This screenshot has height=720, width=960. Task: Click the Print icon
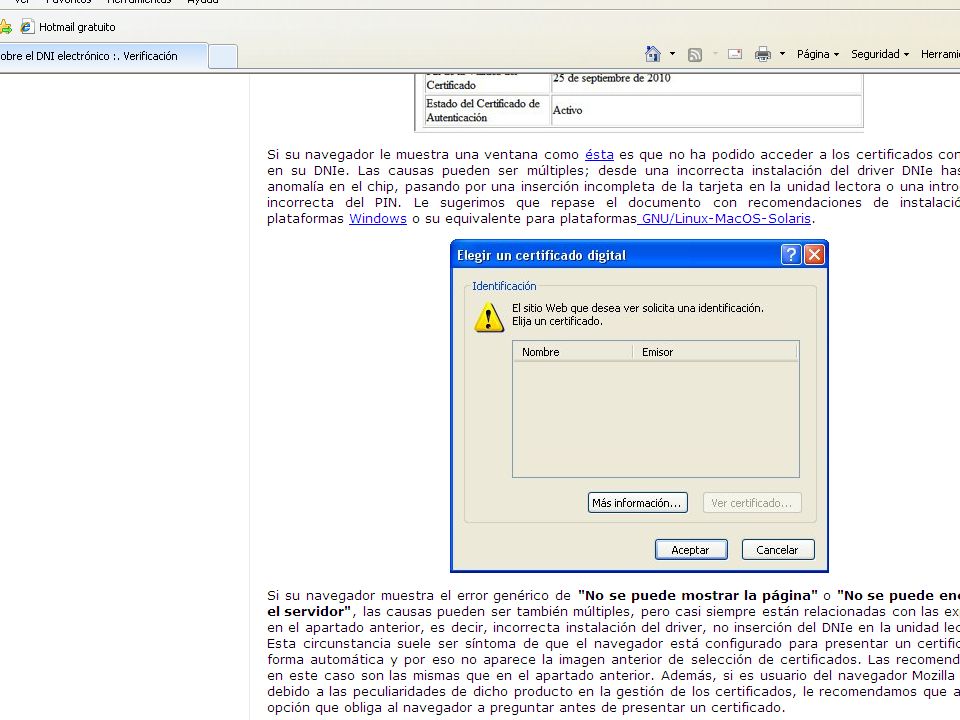click(x=763, y=54)
